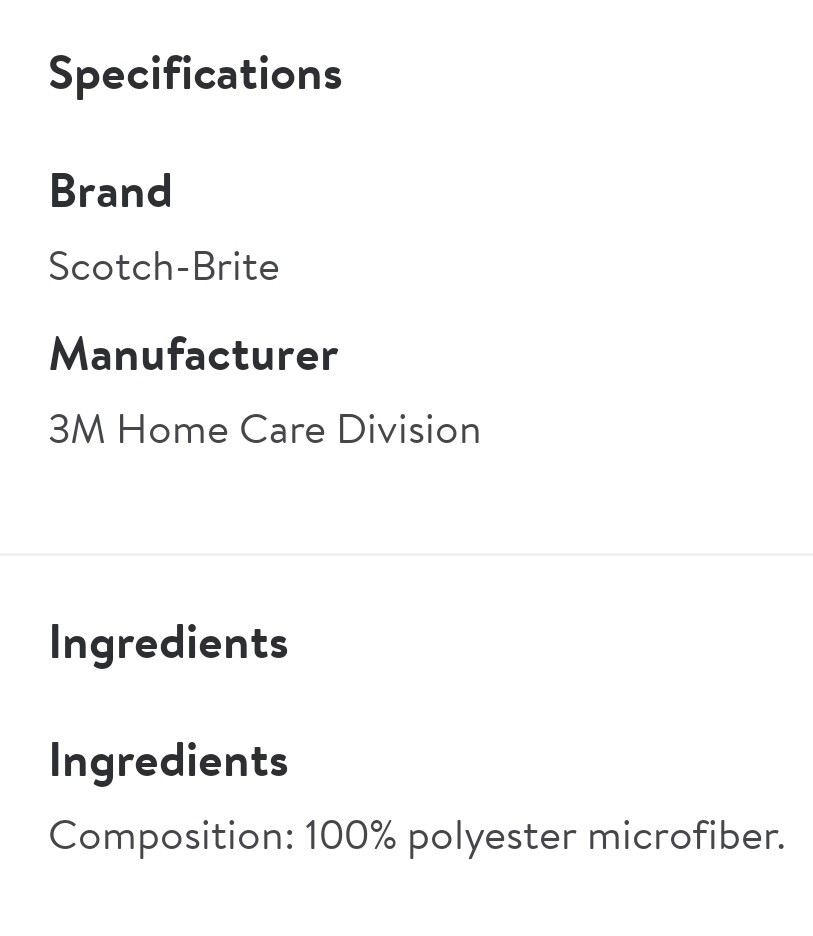Click the word Scotch in brand value
813x936 pixels.
111,266
